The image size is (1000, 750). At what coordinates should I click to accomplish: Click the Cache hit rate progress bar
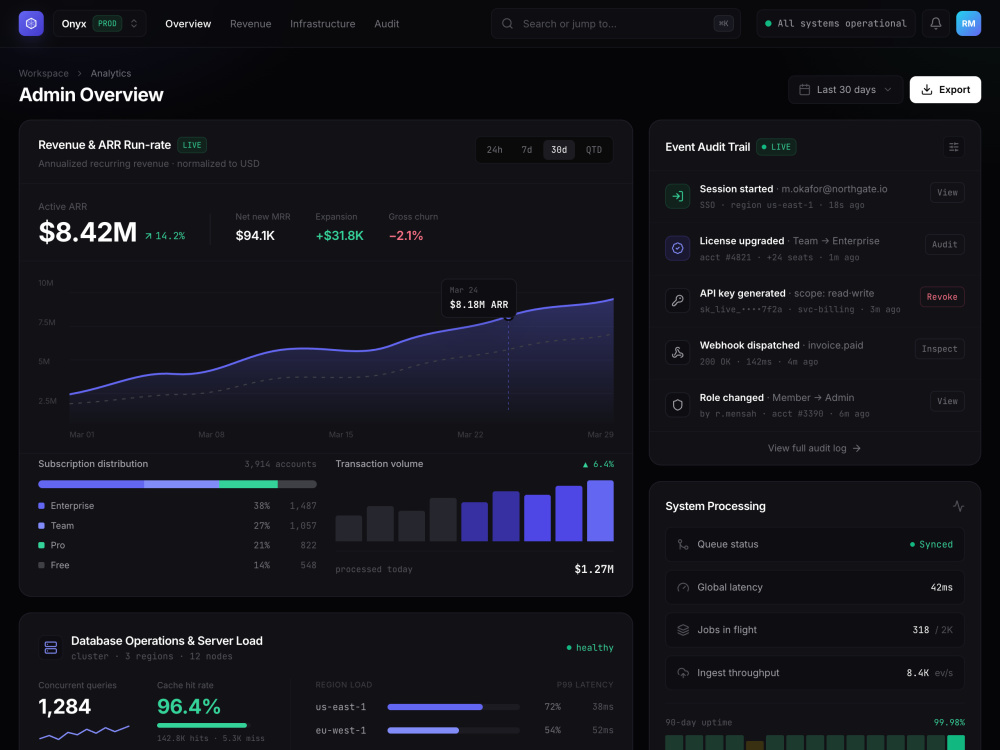coord(203,725)
